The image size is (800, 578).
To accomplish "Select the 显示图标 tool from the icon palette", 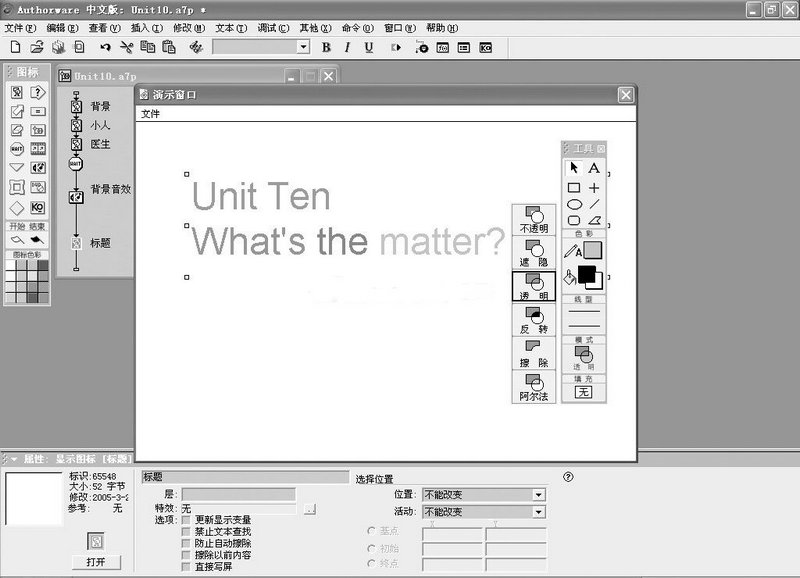I will (17, 91).
